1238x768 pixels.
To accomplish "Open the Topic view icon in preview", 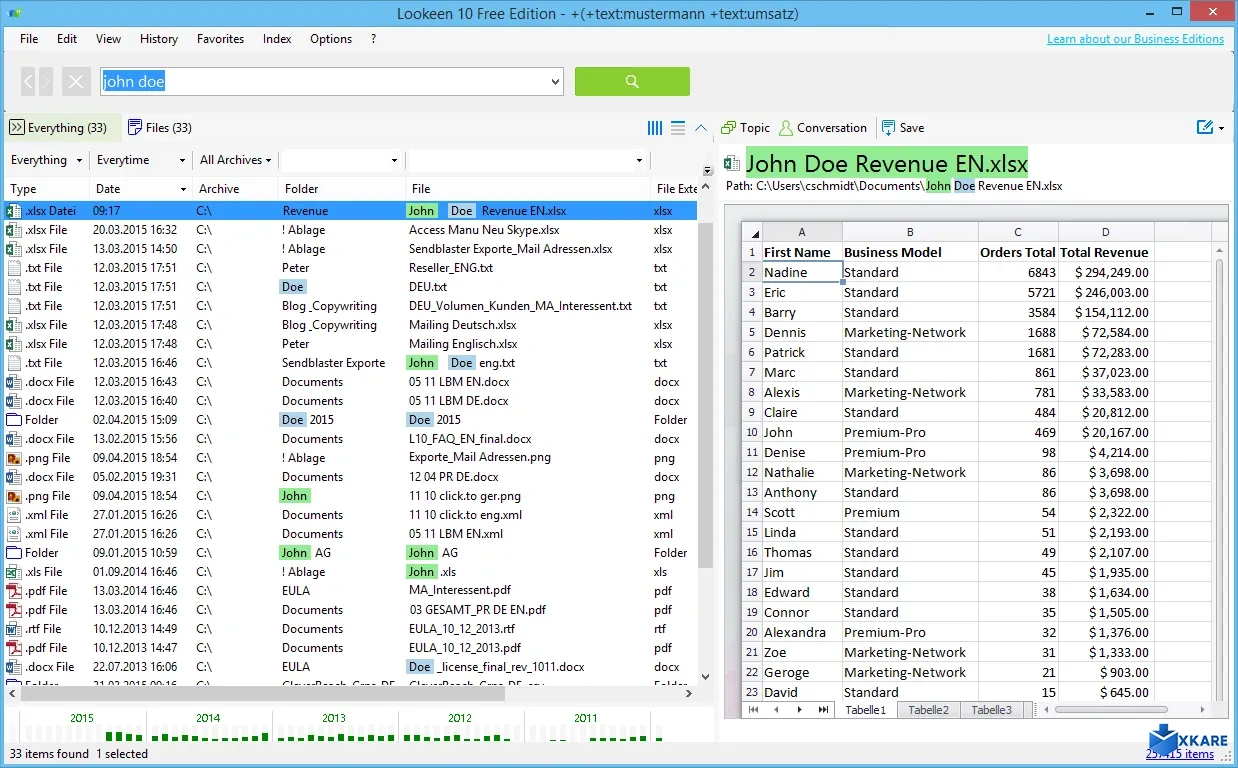I will (729, 128).
